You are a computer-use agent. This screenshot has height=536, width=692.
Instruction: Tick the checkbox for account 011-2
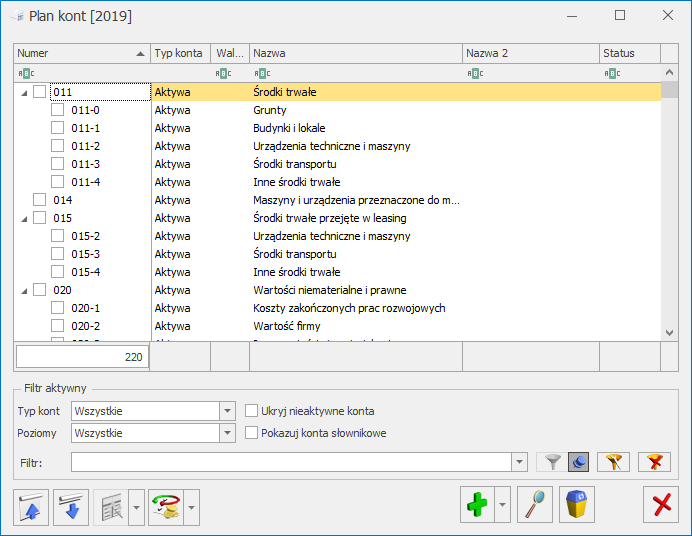[58, 146]
